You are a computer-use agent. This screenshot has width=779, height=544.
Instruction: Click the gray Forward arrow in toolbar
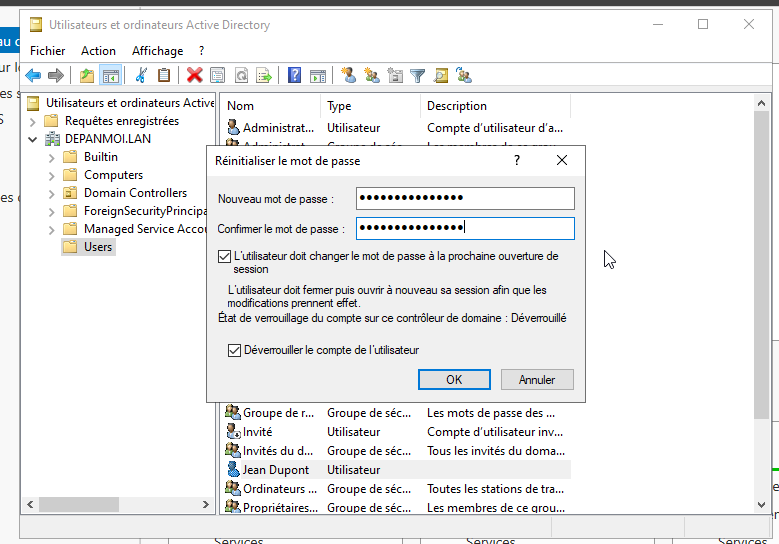[56, 76]
